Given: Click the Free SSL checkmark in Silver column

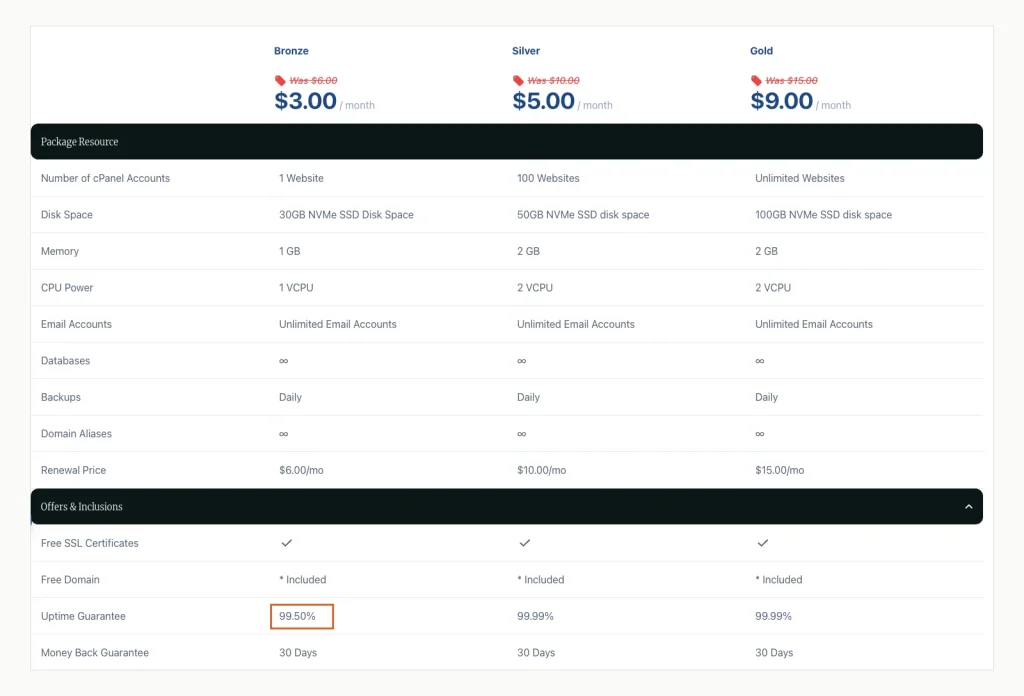Looking at the screenshot, I should coord(525,543).
